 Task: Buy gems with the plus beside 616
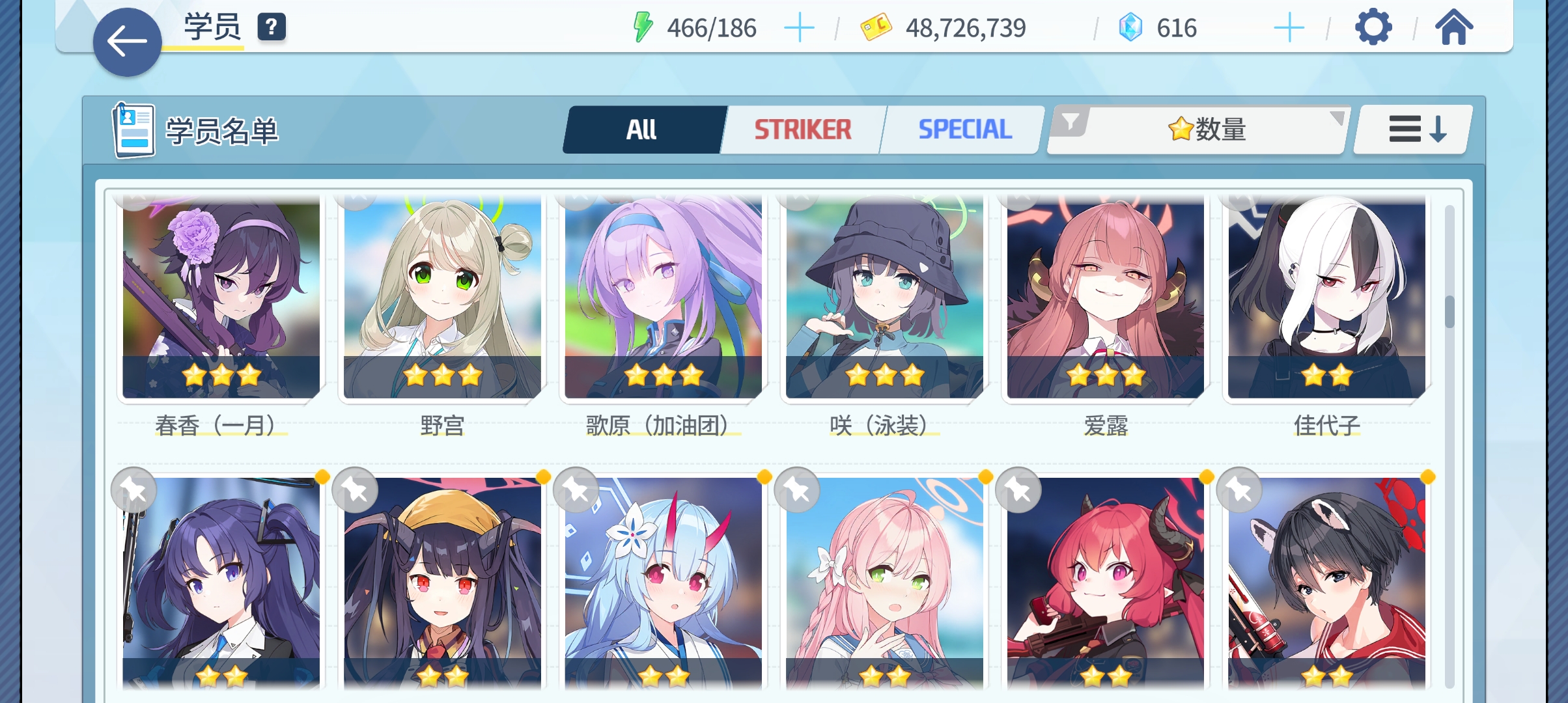(x=1289, y=29)
